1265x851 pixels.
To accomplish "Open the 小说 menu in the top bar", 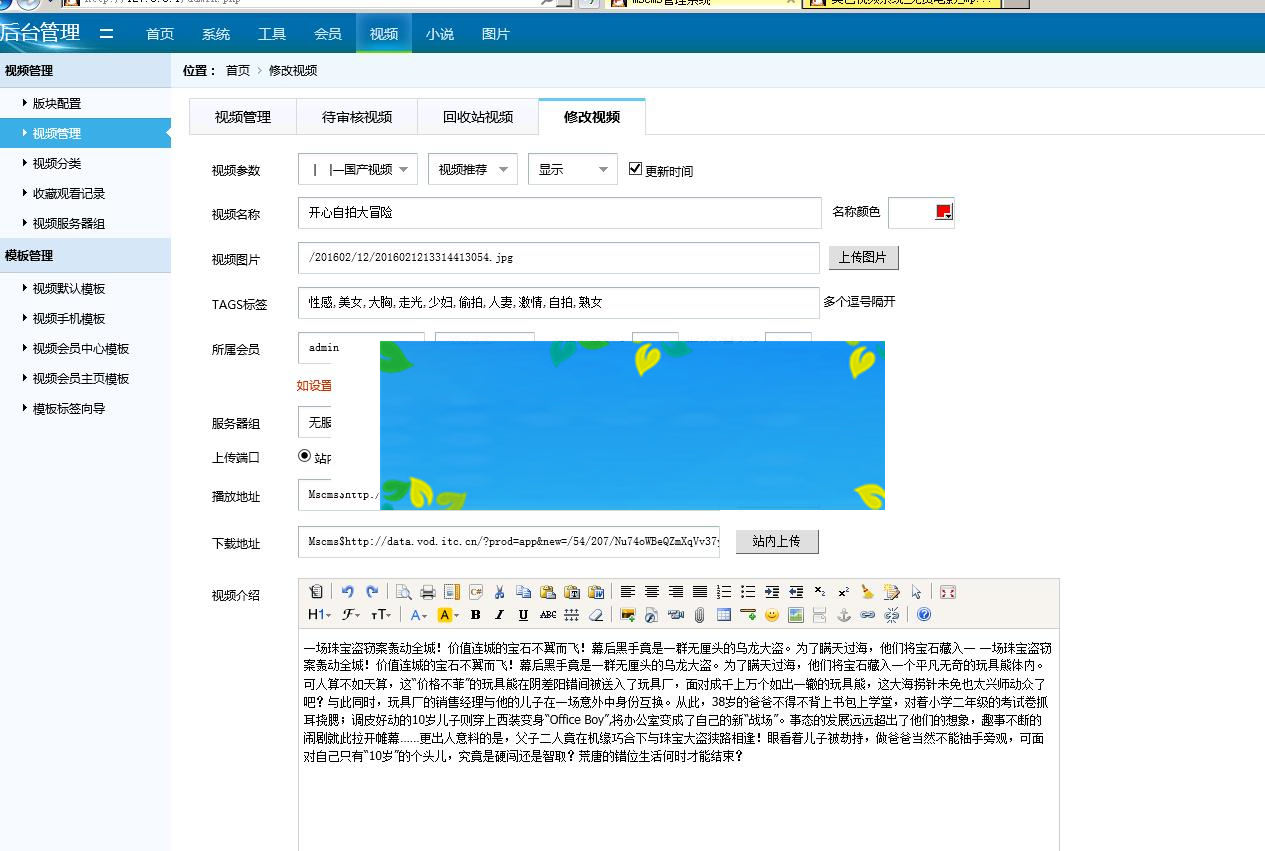I will click(440, 33).
